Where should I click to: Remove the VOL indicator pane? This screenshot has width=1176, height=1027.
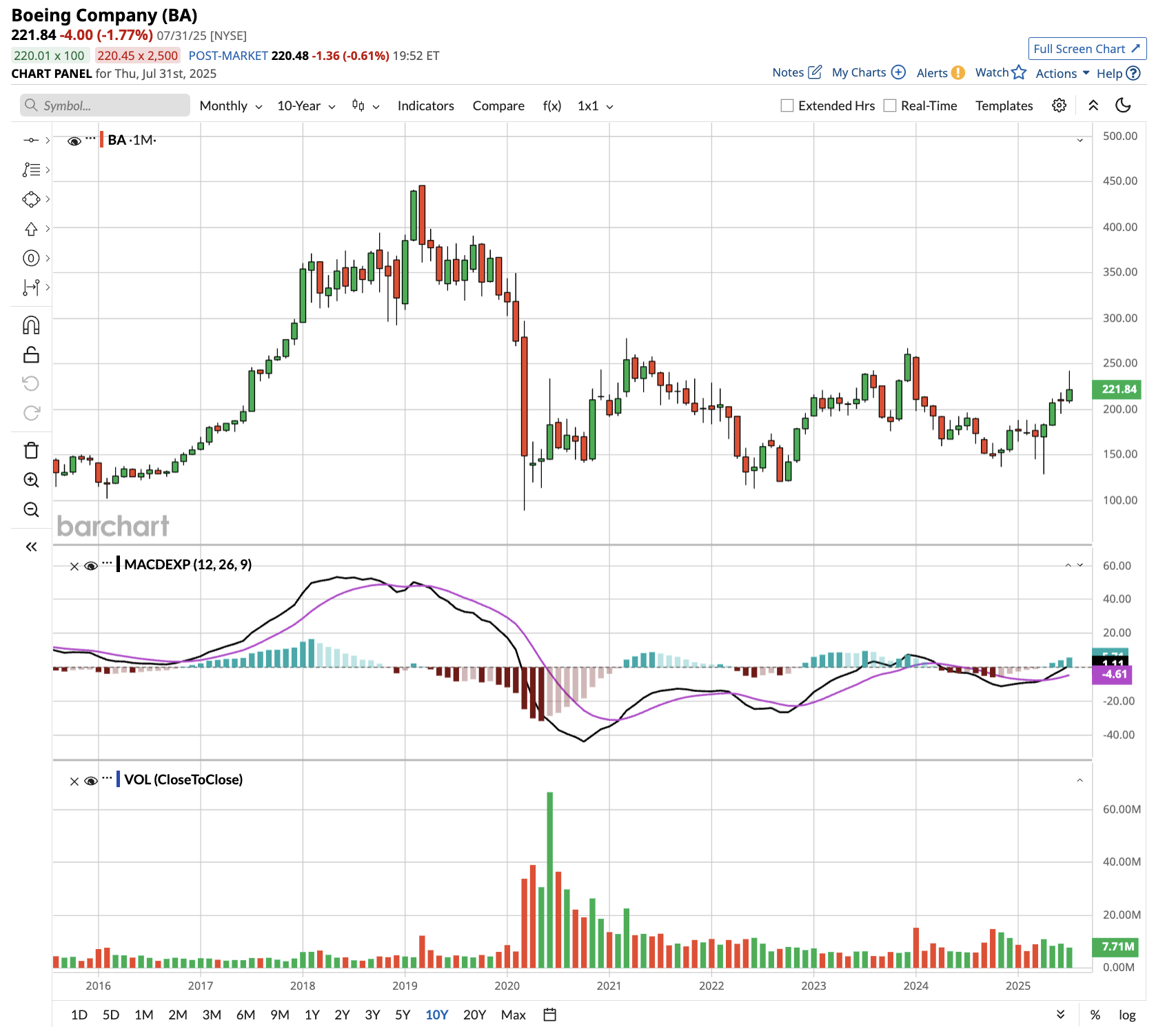(74, 781)
